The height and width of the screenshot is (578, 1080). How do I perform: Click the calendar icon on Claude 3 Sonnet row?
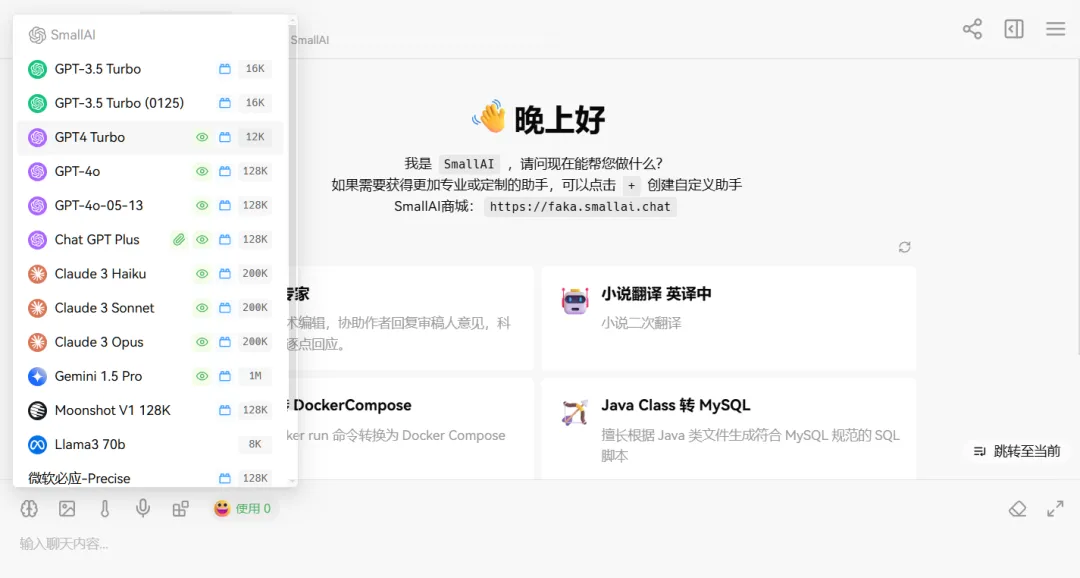click(x=225, y=308)
